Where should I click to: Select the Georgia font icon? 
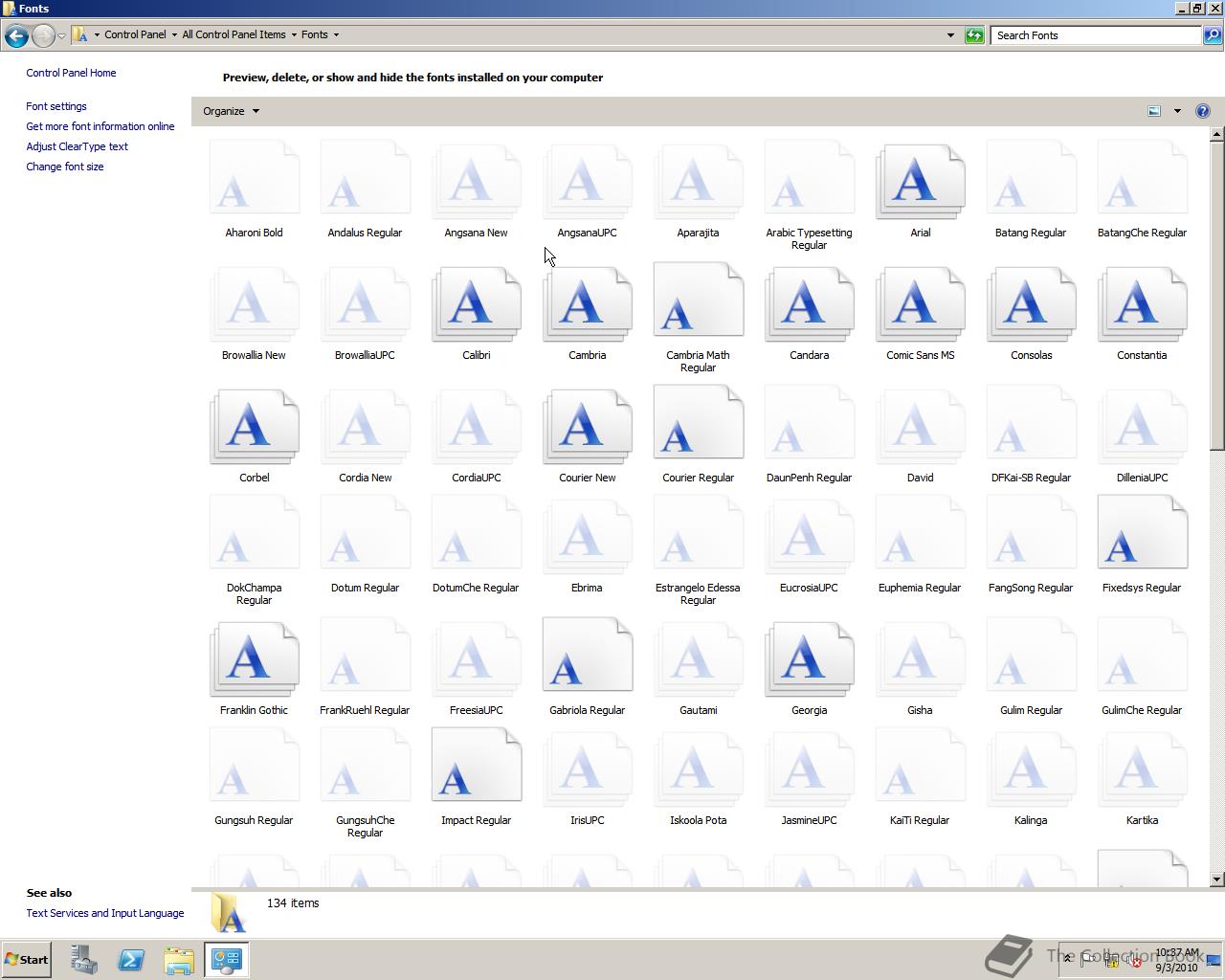pyautogui.click(x=809, y=657)
